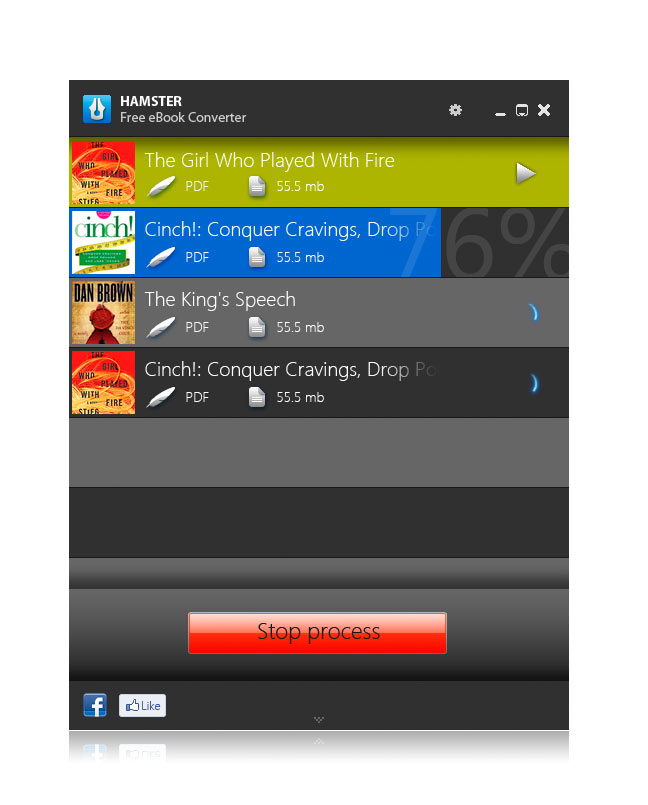
Task: Click the feather icon on King's Speech row
Action: click(161, 327)
